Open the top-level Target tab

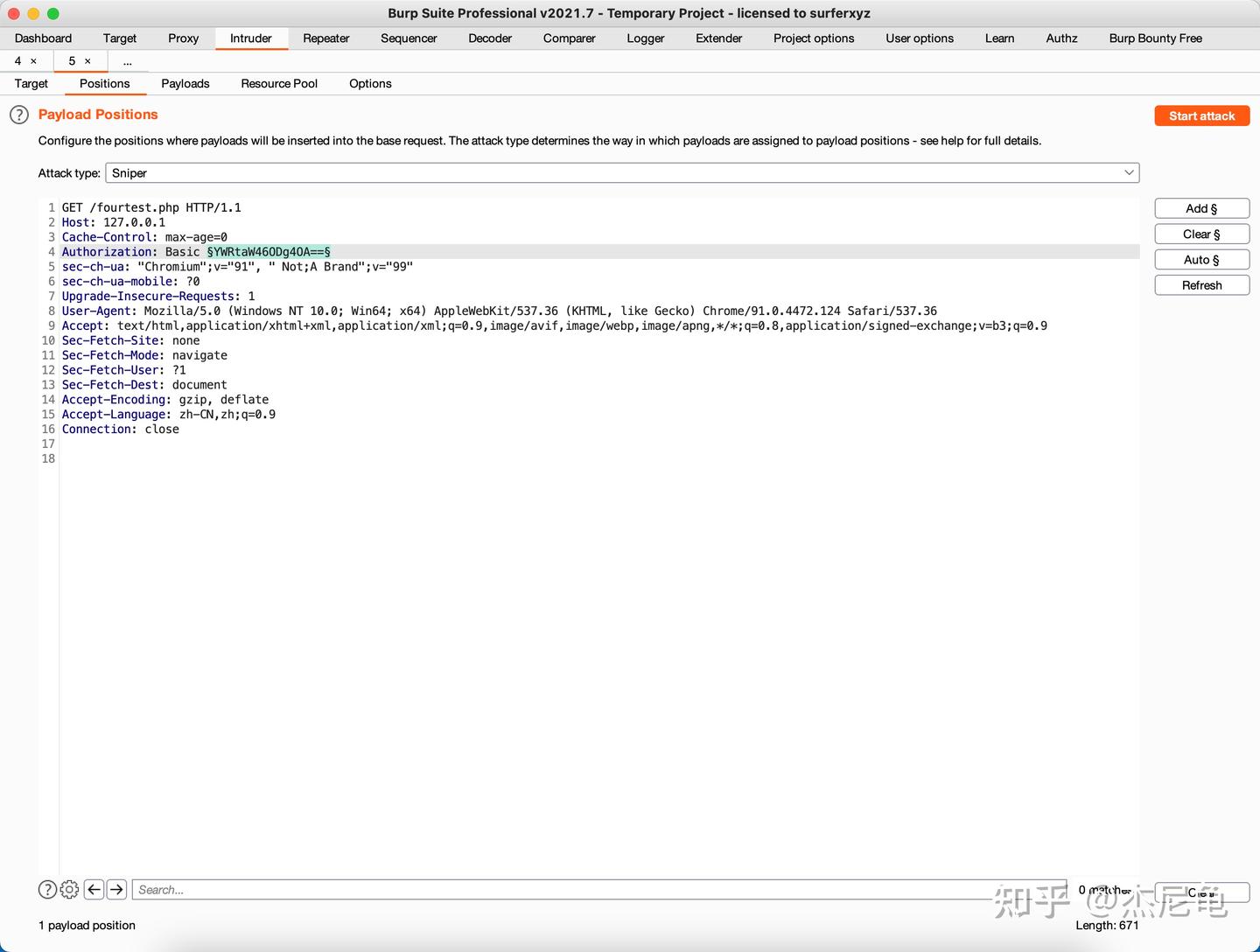[x=120, y=38]
